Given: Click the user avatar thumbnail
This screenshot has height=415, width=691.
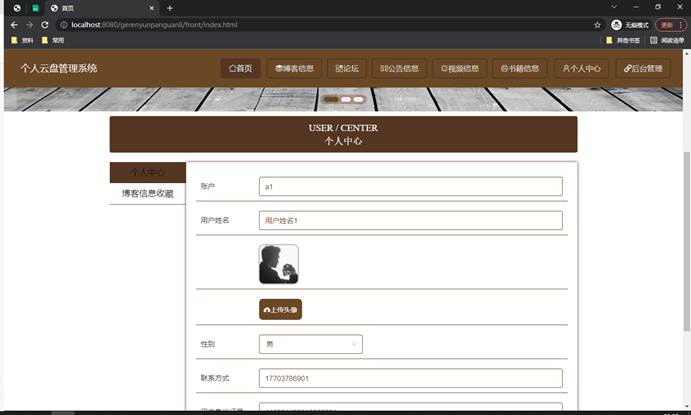Looking at the screenshot, I should (279, 264).
